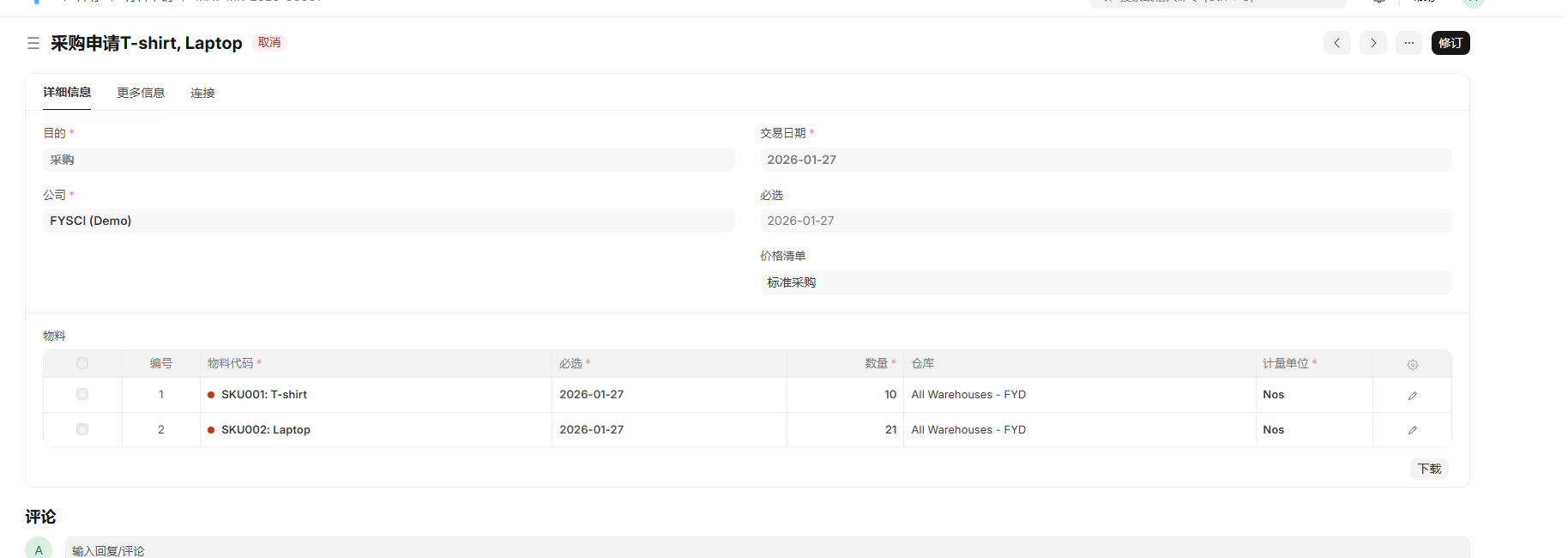Click required date in Laptop row
The image size is (1568, 558).
coord(591,429)
